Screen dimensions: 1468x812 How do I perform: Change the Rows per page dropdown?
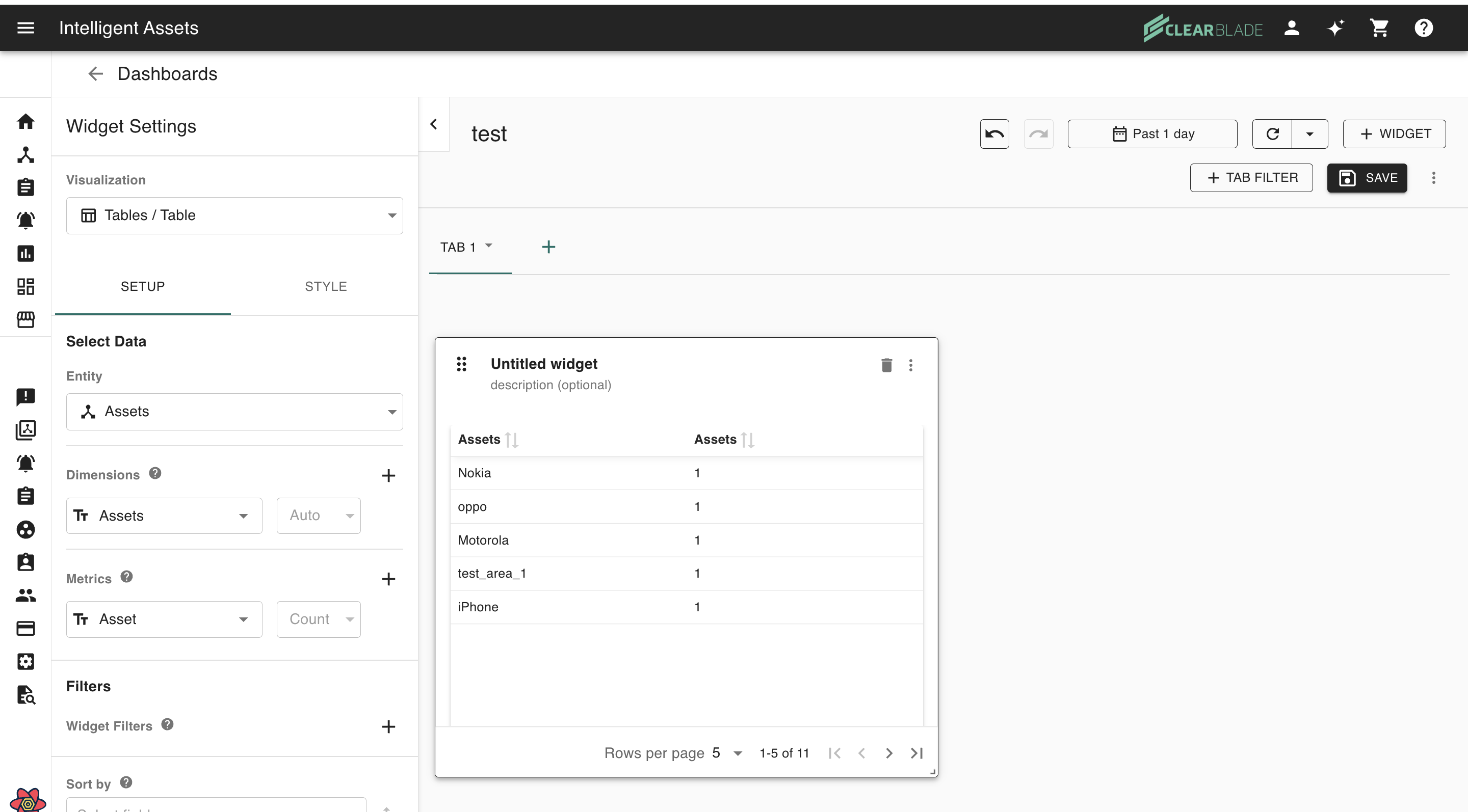(x=727, y=753)
